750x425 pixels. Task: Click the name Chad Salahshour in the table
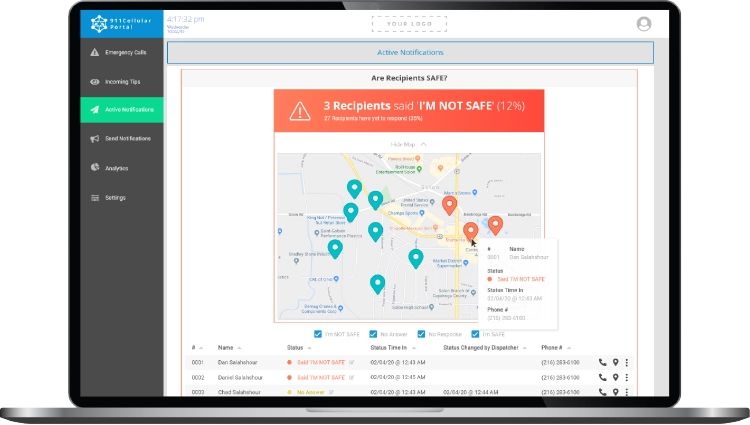coord(239,392)
